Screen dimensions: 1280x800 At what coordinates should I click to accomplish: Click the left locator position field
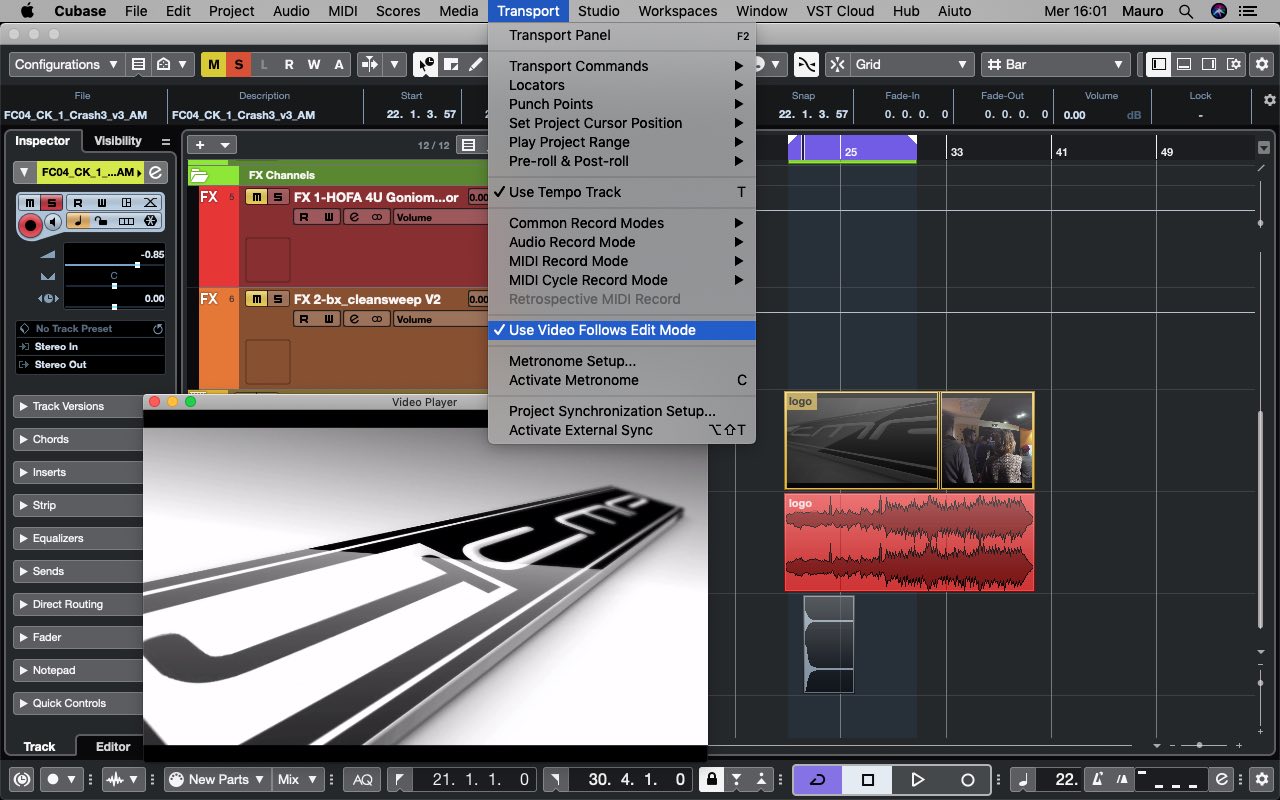(473, 779)
